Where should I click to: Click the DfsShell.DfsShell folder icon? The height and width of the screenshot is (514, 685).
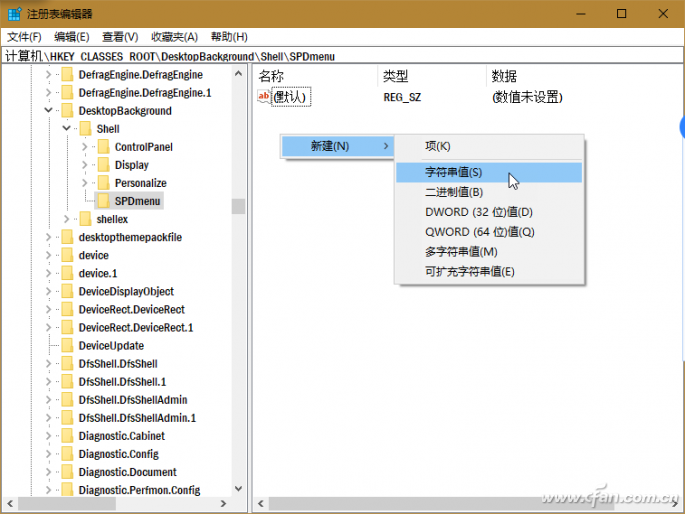tap(67, 363)
